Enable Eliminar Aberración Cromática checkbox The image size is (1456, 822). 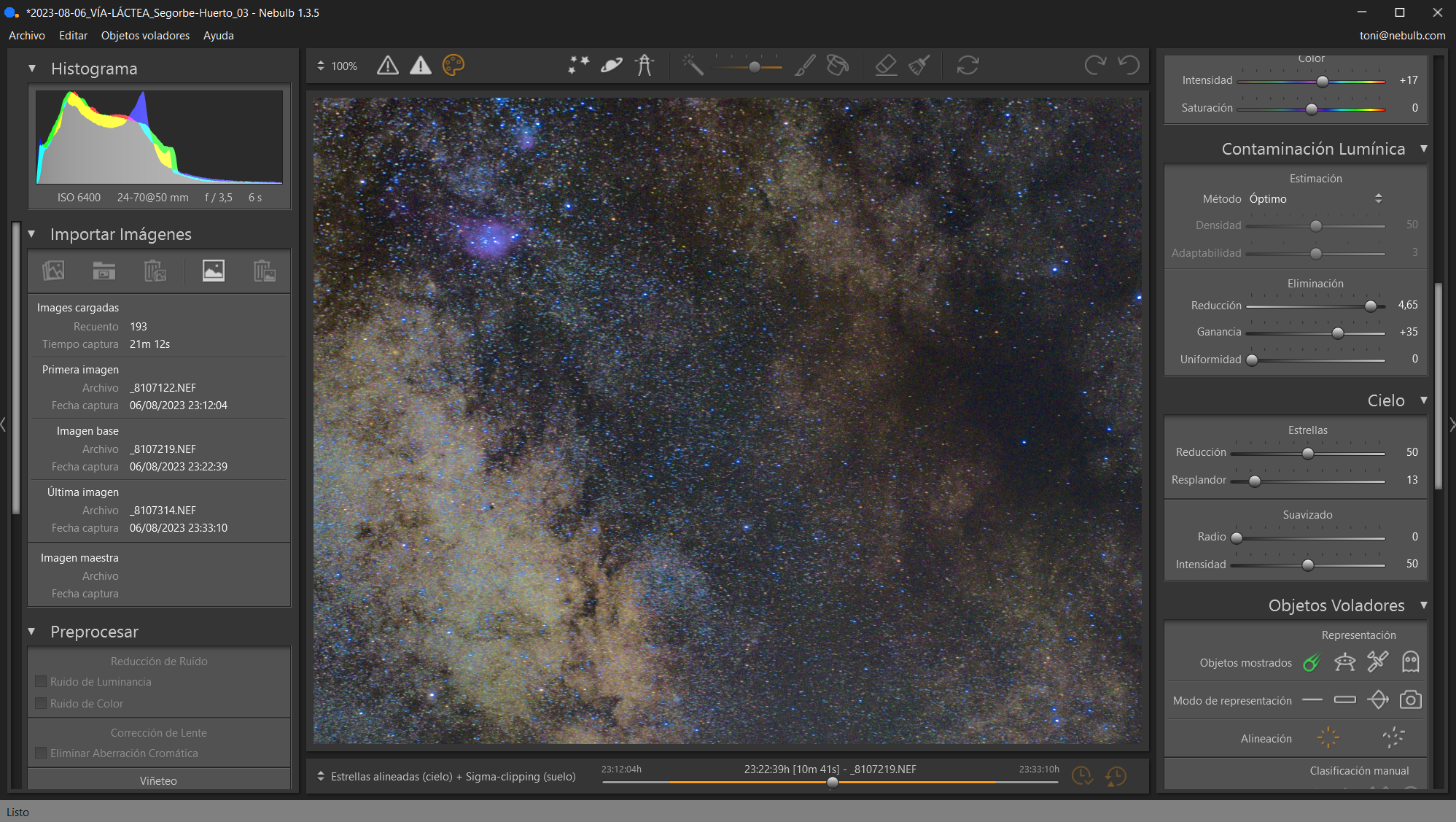point(42,753)
